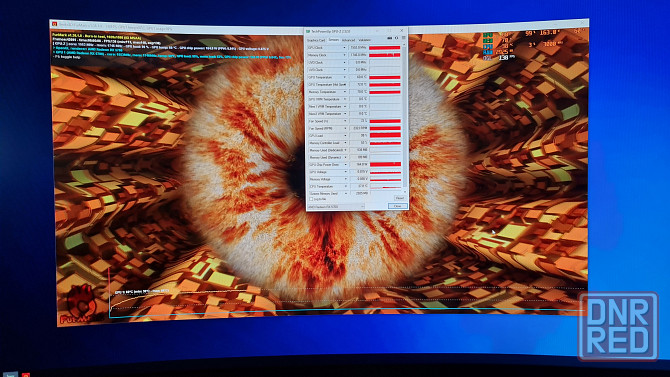Expand the GPU Temperature sensor dropdown
This screenshot has width=670, height=377.
(344, 77)
